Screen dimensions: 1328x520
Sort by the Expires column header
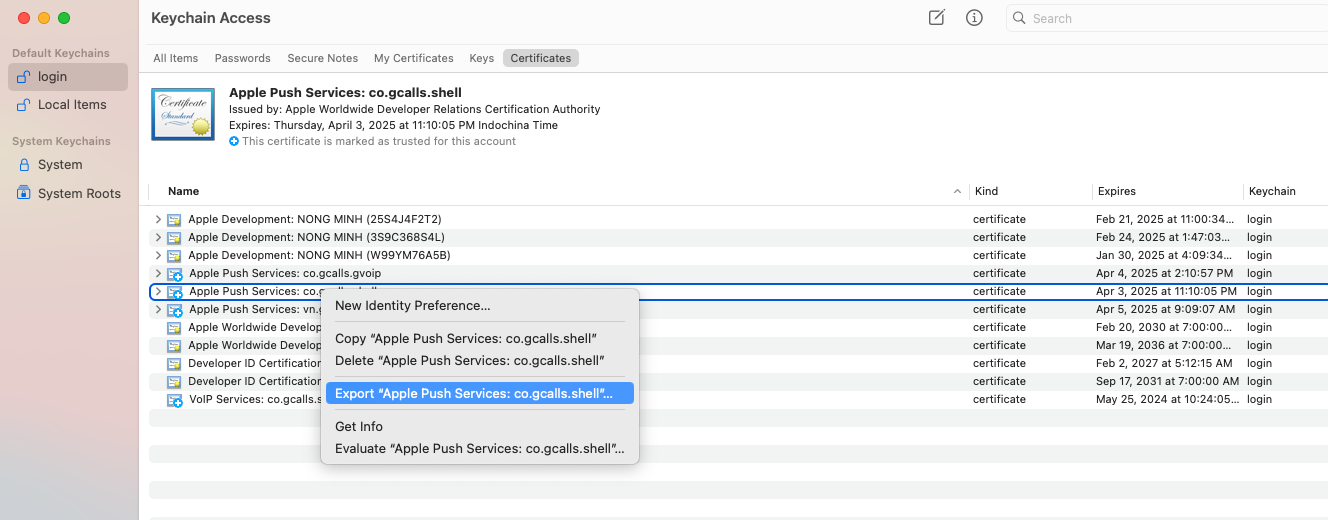(x=1116, y=191)
